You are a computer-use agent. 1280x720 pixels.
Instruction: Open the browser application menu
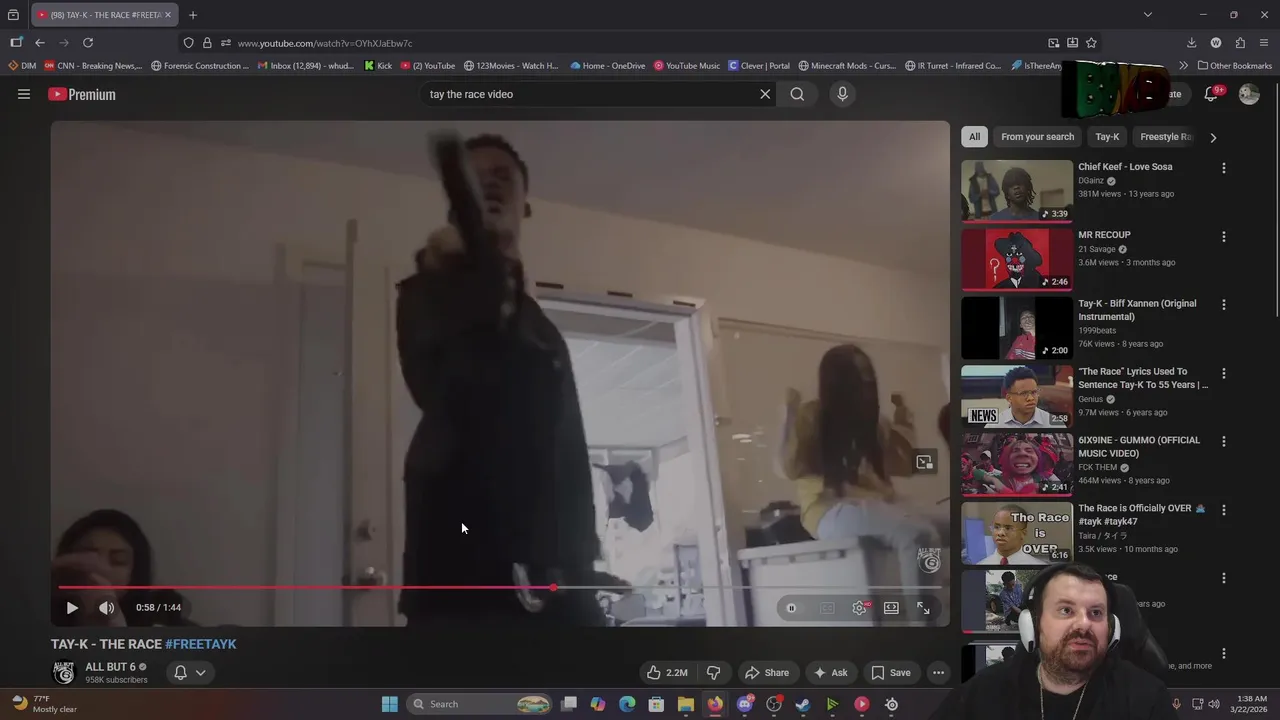pos(1264,43)
